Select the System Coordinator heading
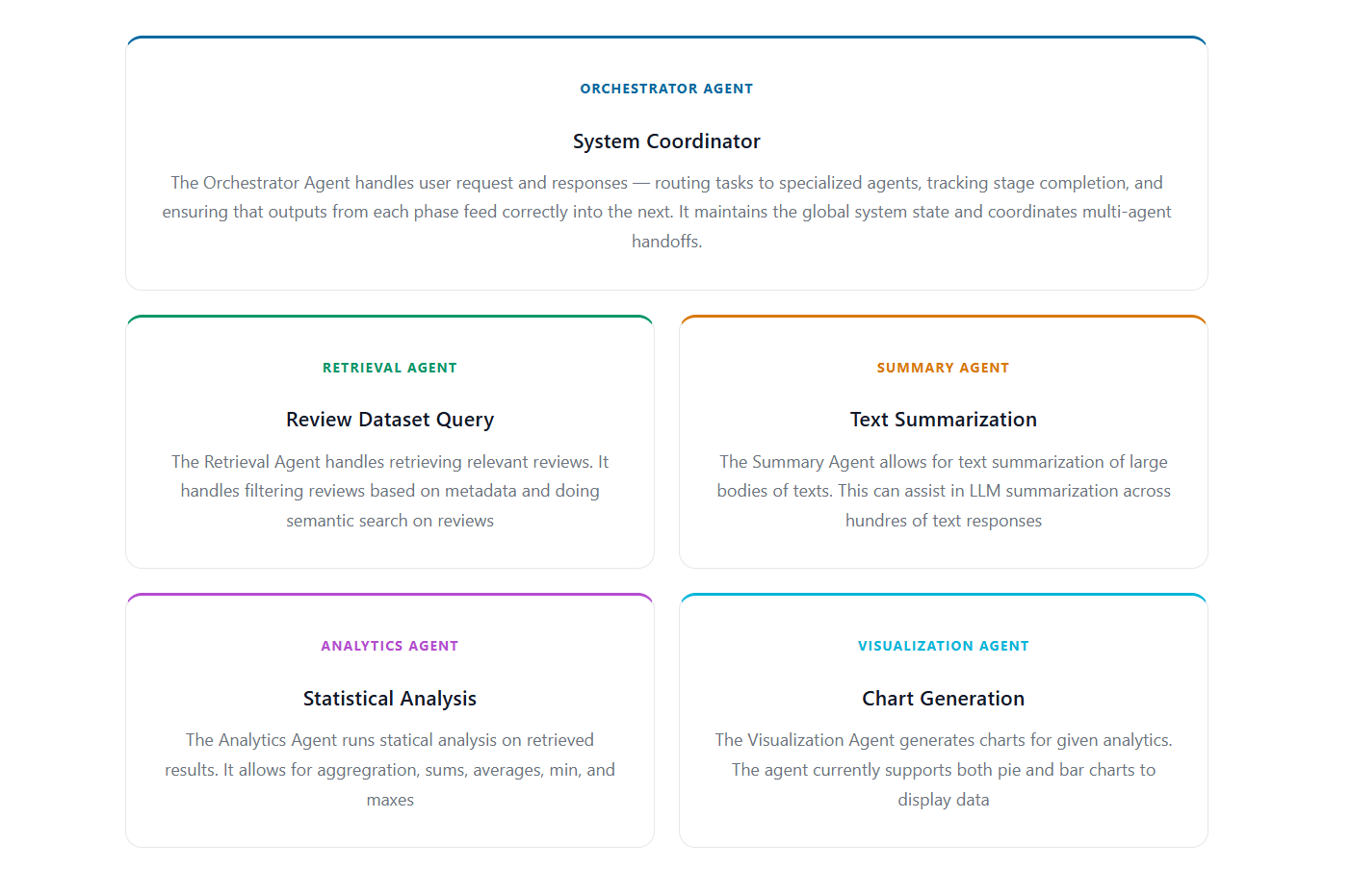The height and width of the screenshot is (896, 1351). tap(666, 141)
